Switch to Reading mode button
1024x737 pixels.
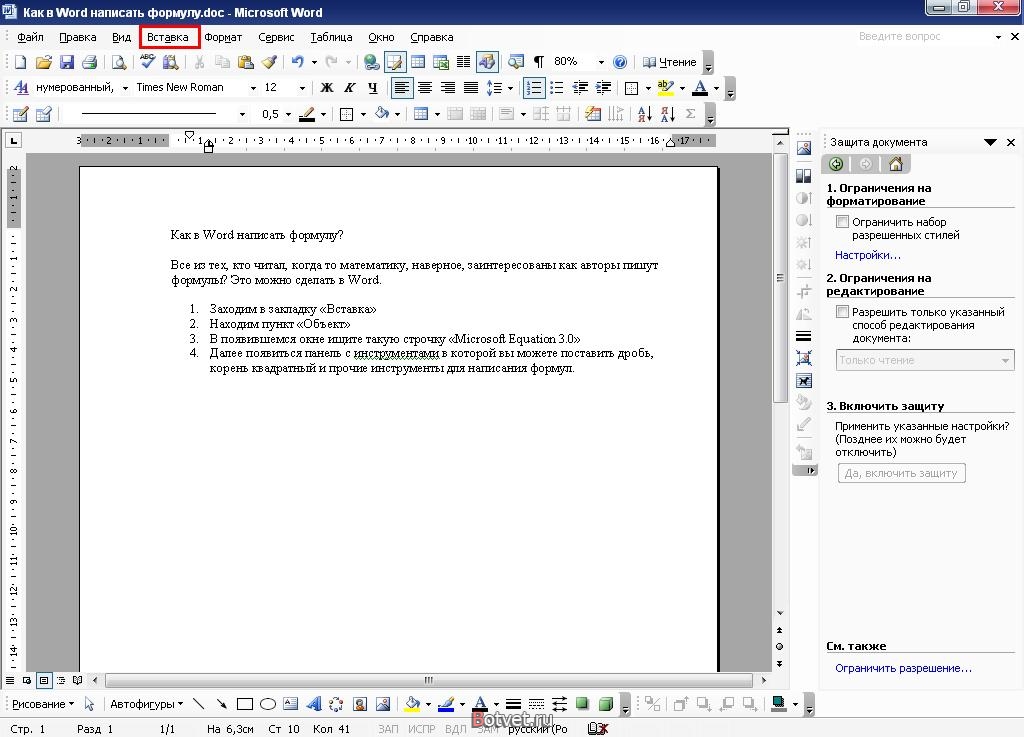[670, 62]
